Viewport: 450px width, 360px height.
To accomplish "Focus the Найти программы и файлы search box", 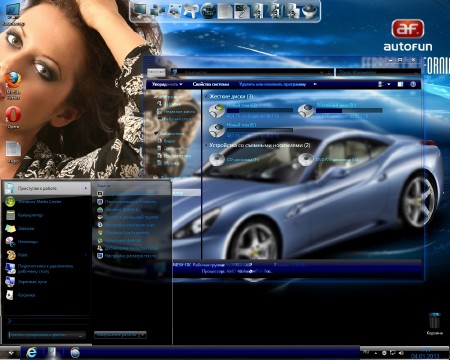I will (x=47, y=335).
